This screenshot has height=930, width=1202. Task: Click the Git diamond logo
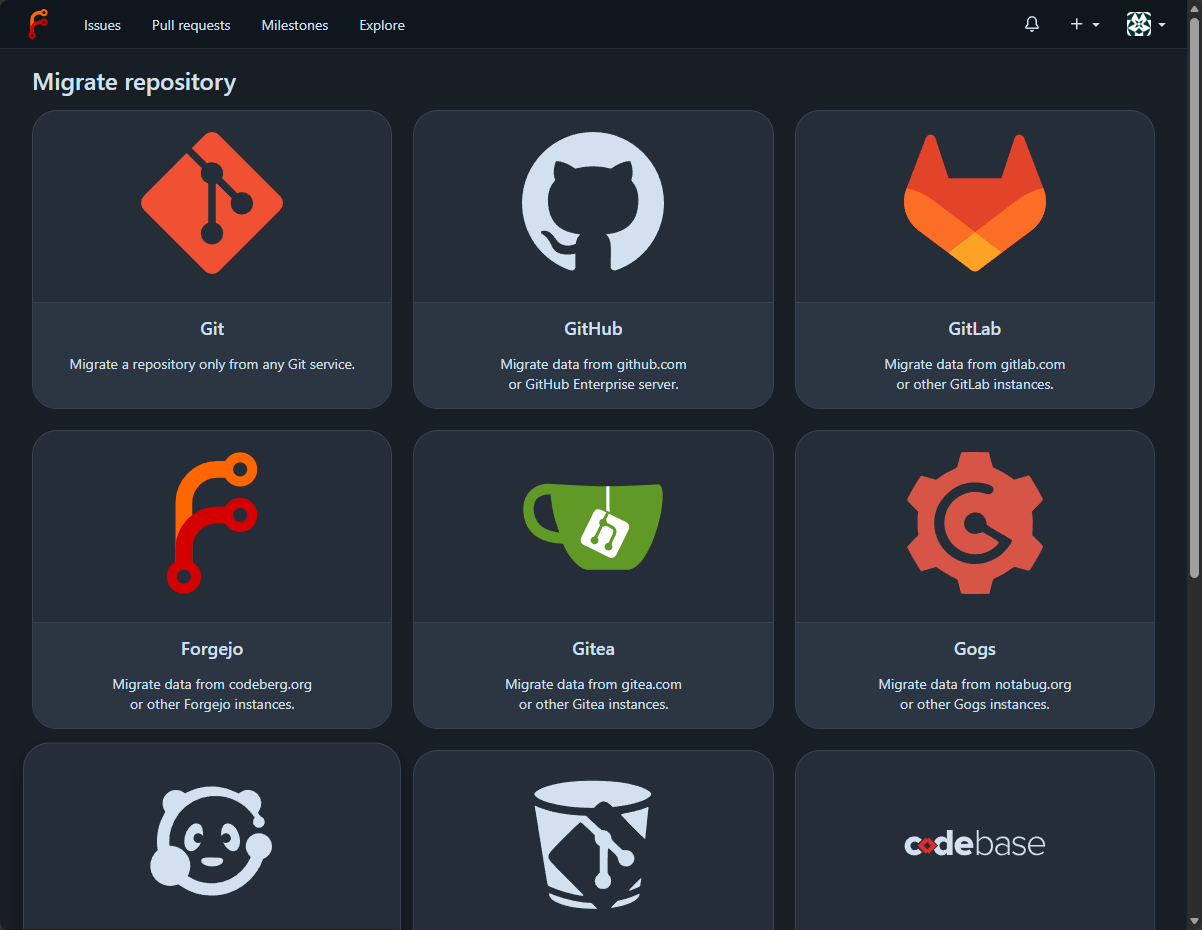(212, 203)
